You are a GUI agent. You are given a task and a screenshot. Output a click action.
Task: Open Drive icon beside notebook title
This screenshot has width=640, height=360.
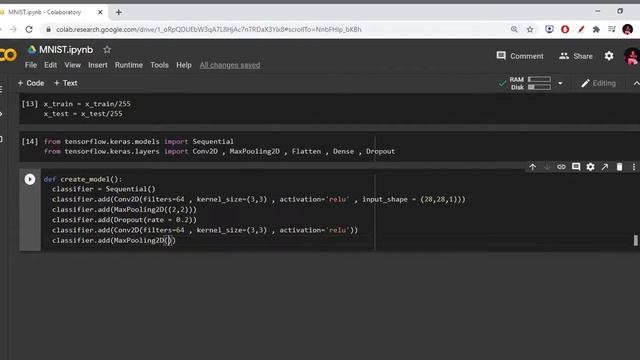click(x=32, y=50)
